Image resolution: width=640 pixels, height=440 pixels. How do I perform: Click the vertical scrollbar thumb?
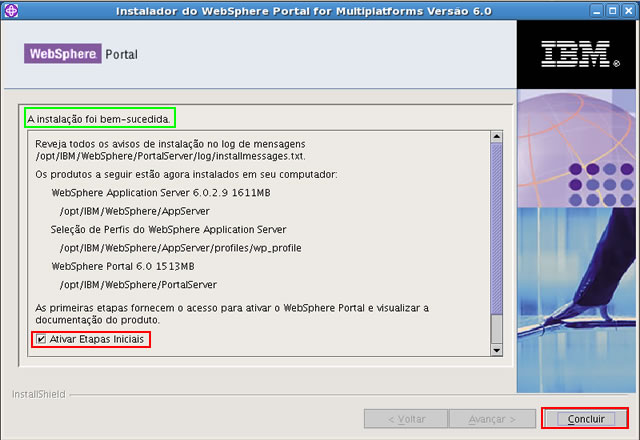(x=496, y=229)
